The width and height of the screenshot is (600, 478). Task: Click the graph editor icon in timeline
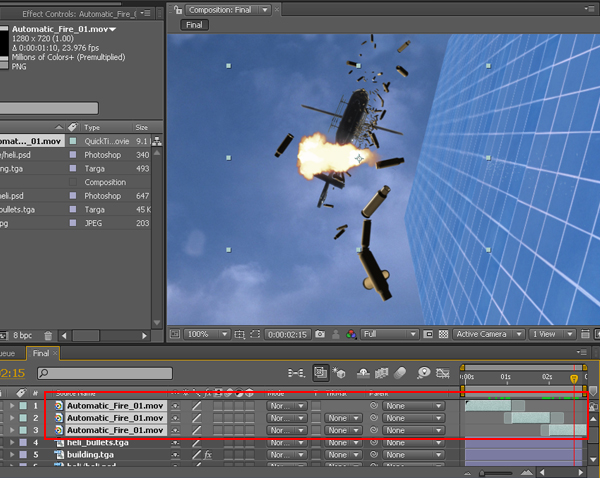(443, 373)
